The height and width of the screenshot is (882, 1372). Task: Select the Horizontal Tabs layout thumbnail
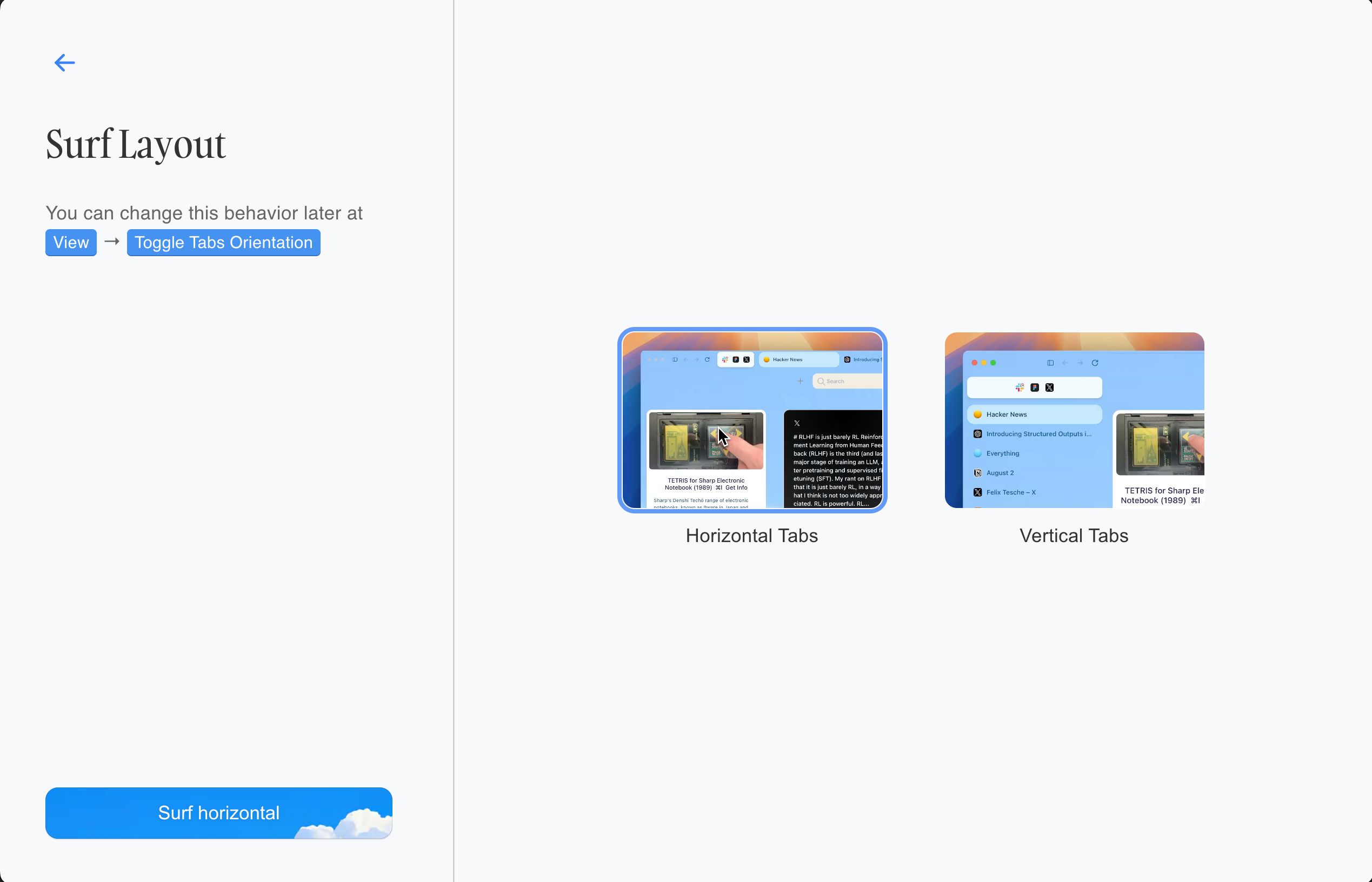pyautogui.click(x=752, y=420)
